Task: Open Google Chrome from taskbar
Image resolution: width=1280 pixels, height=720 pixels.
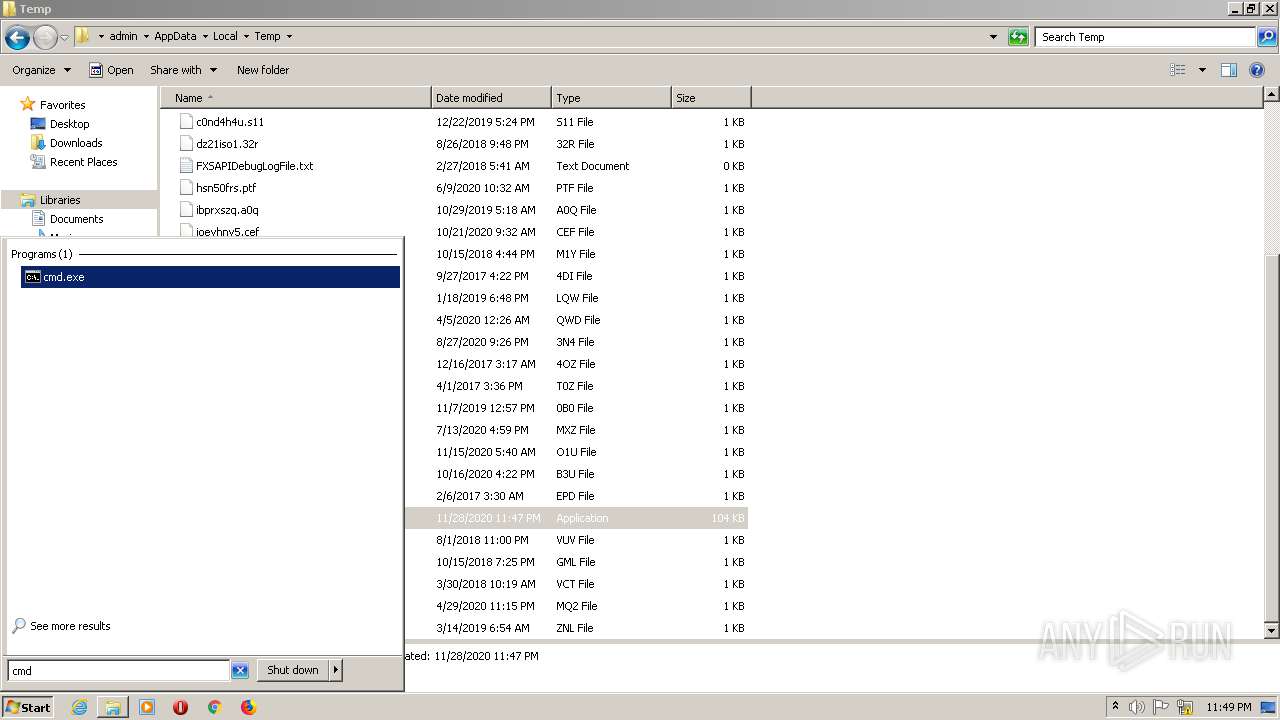Action: [x=214, y=707]
